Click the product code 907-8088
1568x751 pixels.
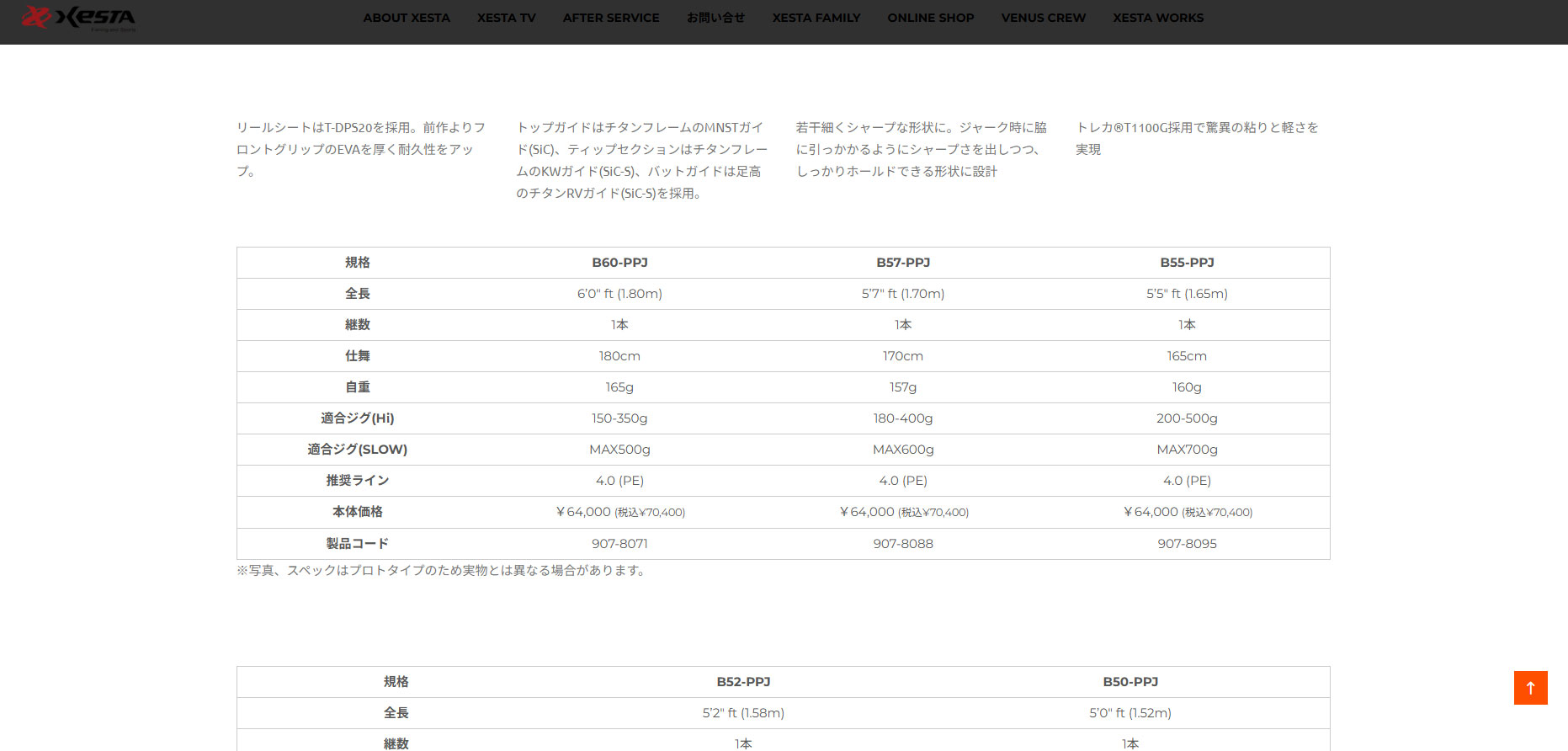point(903,544)
